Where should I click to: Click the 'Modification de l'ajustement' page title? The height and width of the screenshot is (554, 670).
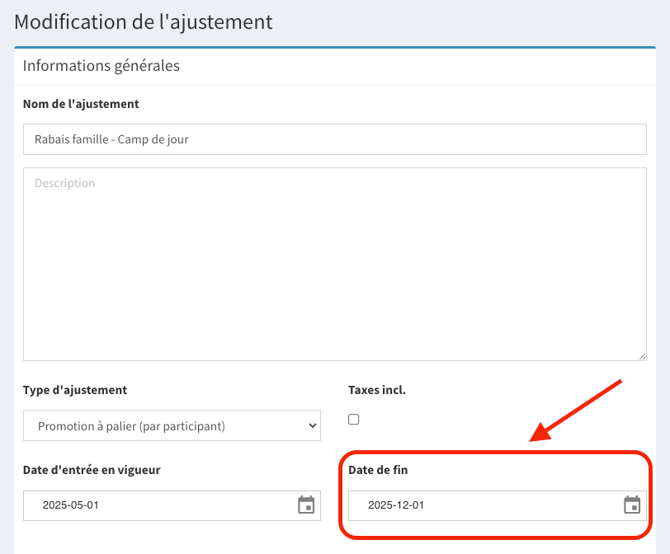pyautogui.click(x=143, y=21)
